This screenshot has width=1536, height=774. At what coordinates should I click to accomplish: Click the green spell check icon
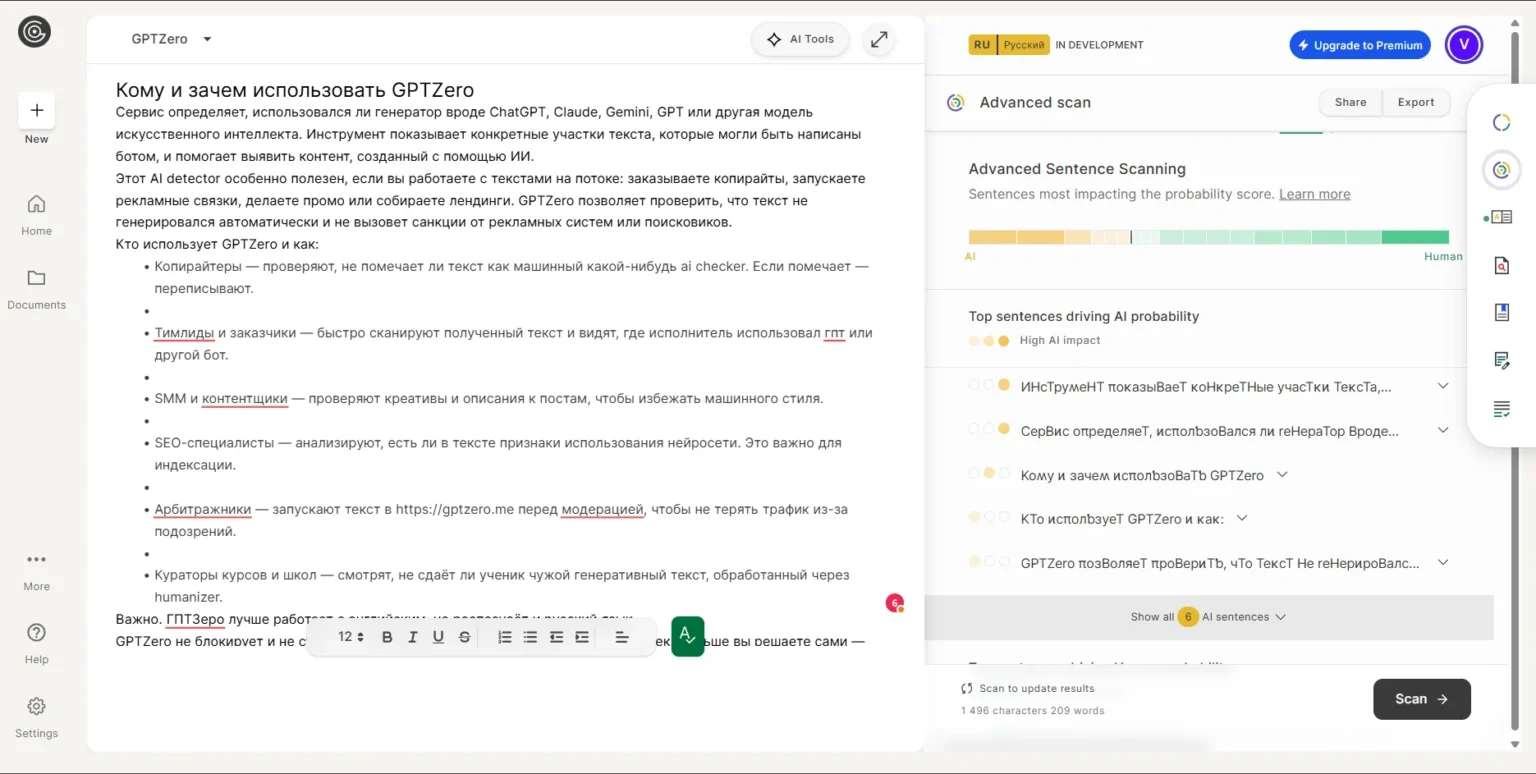[687, 636]
